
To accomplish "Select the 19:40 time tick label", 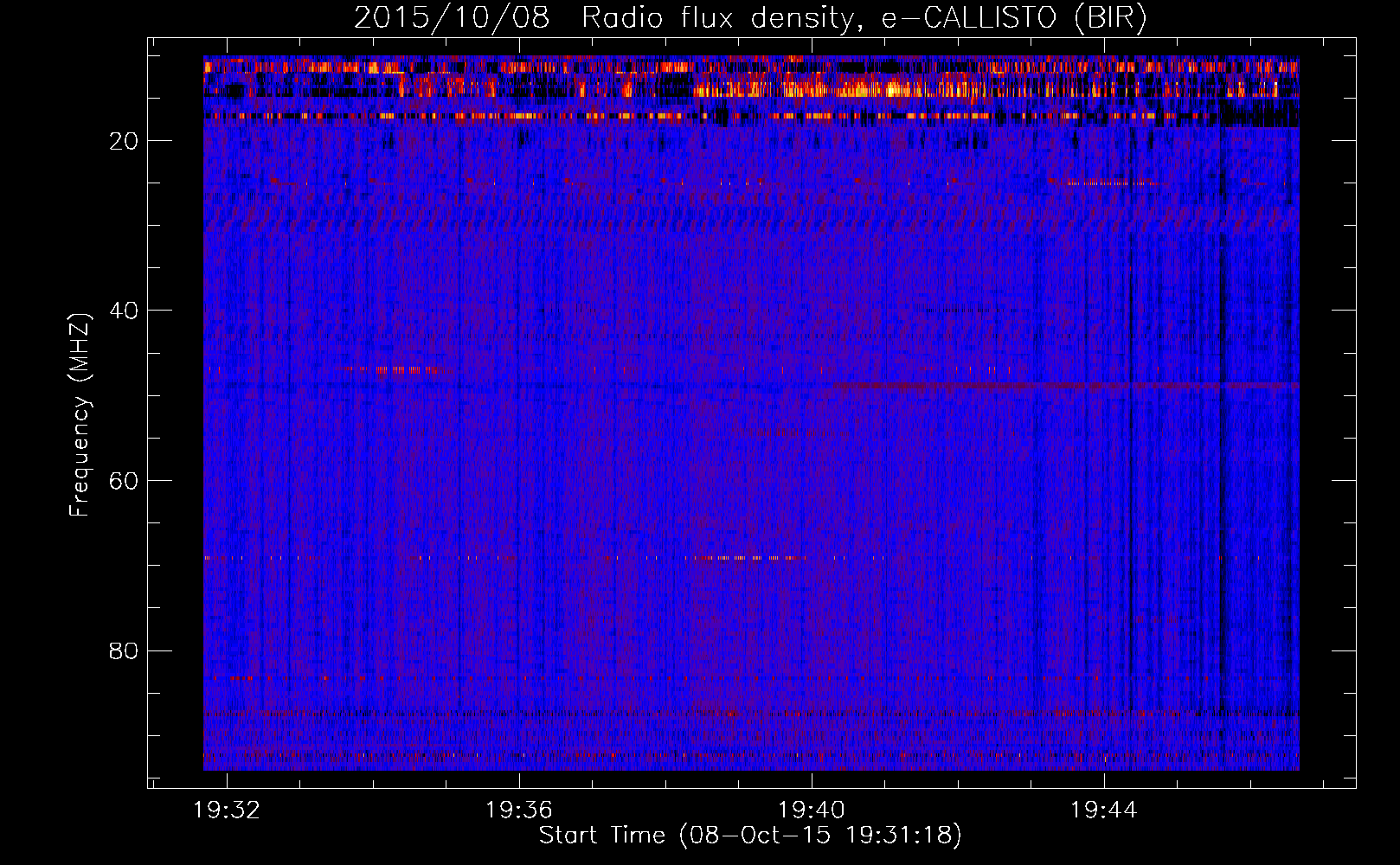I will [812, 811].
